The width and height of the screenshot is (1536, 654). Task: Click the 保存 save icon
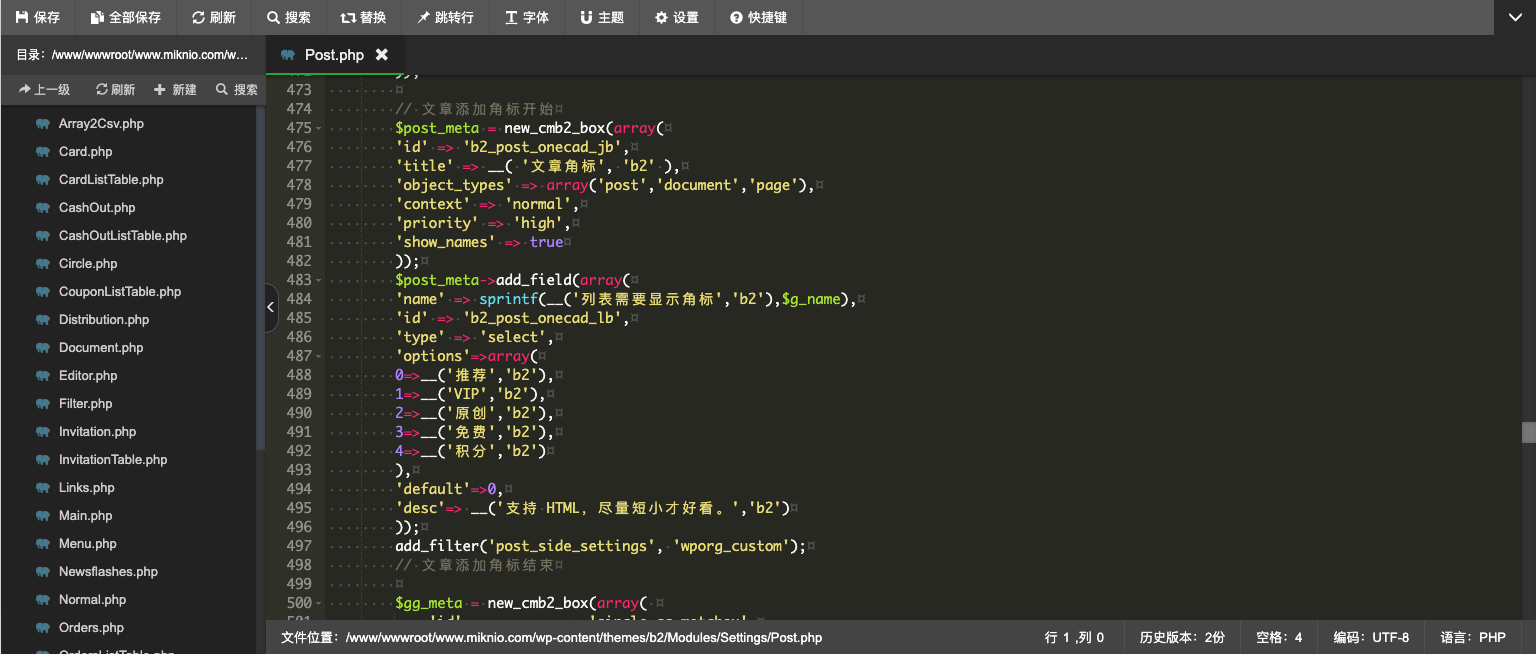pyautogui.click(x=22, y=18)
